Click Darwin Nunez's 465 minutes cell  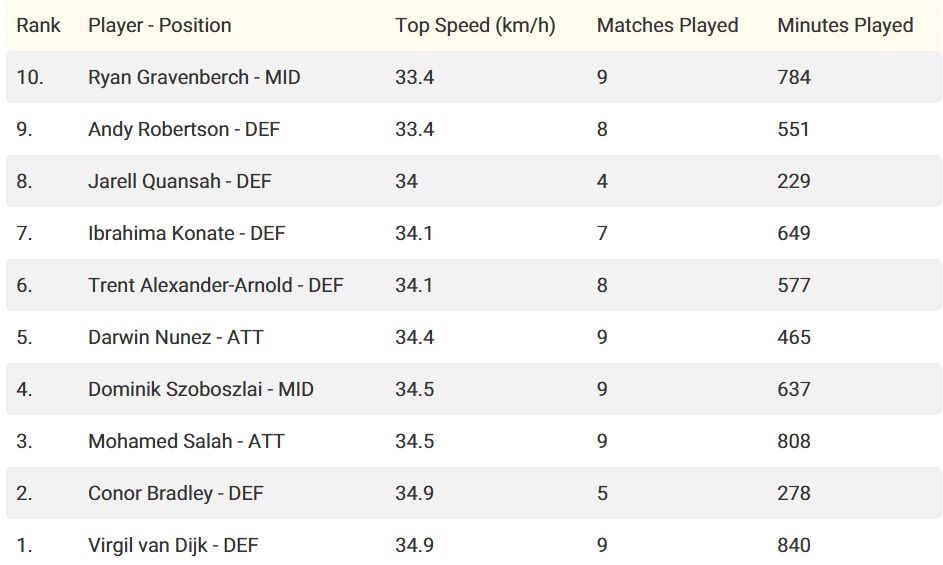[x=794, y=337]
